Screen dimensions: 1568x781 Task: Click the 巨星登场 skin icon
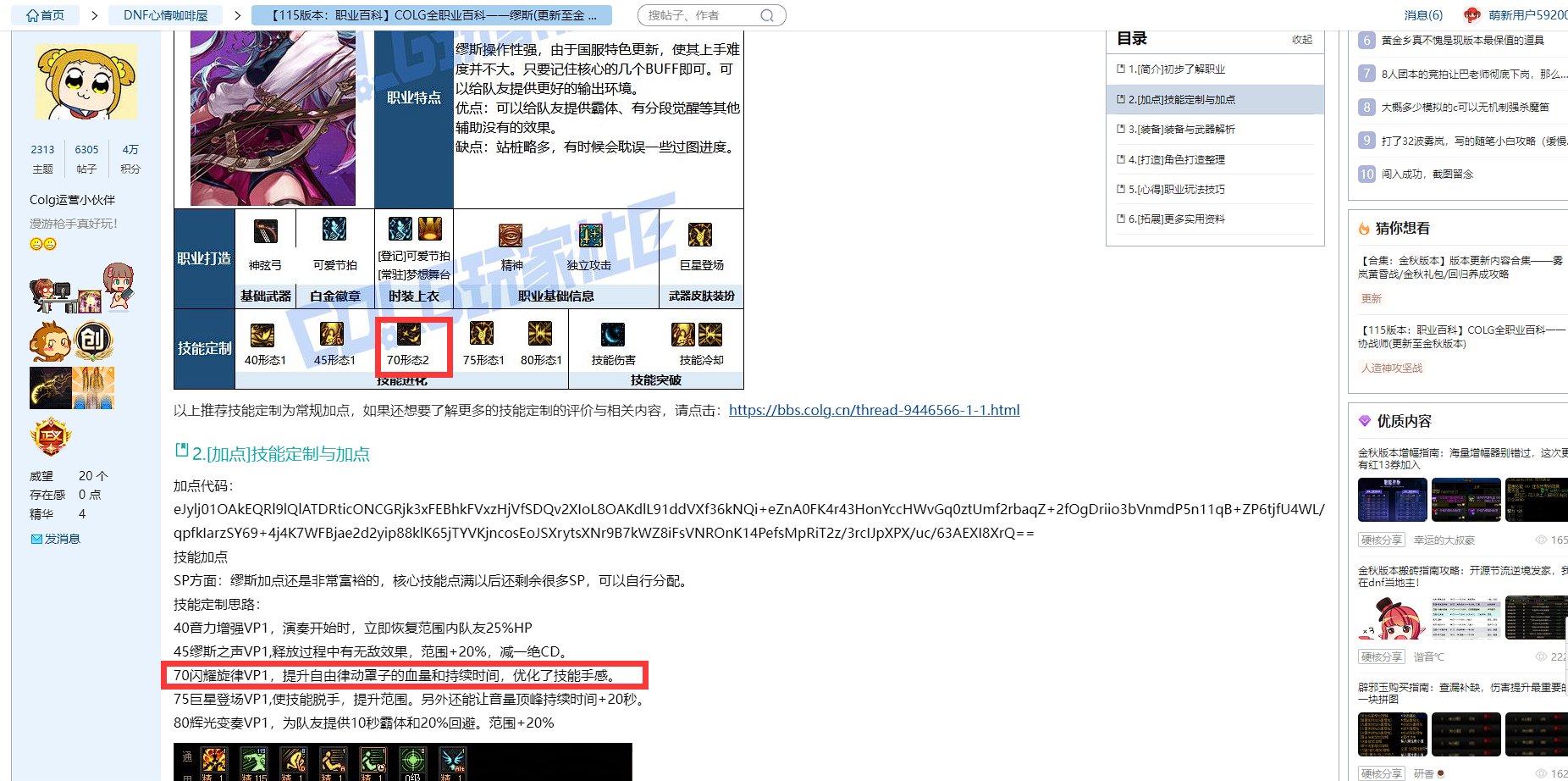(700, 235)
